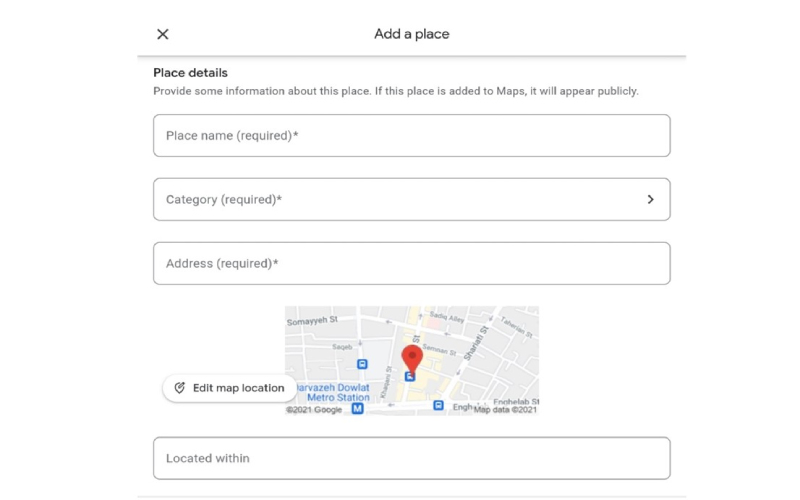Click the red location pin on map
This screenshot has width=800, height=500.
coord(411,358)
